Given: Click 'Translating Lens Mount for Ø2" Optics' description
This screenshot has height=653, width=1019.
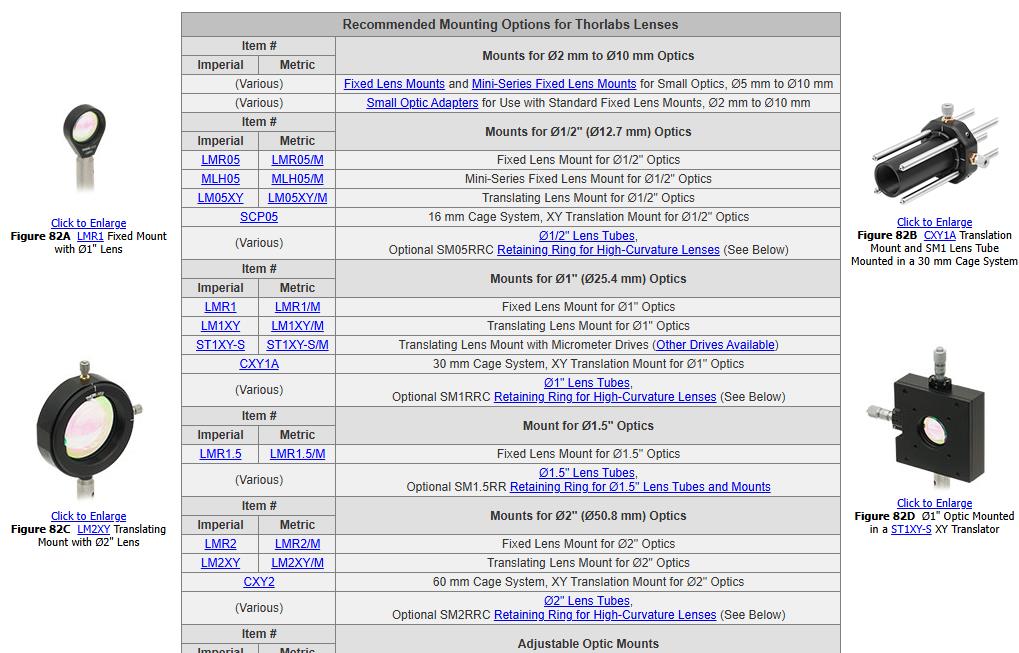Looking at the screenshot, I should [588, 563].
